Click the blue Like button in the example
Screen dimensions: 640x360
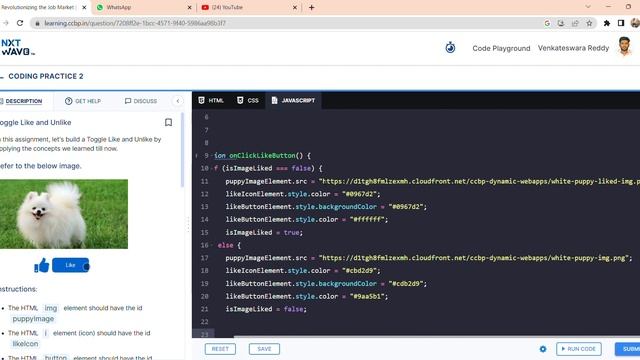pos(71,265)
